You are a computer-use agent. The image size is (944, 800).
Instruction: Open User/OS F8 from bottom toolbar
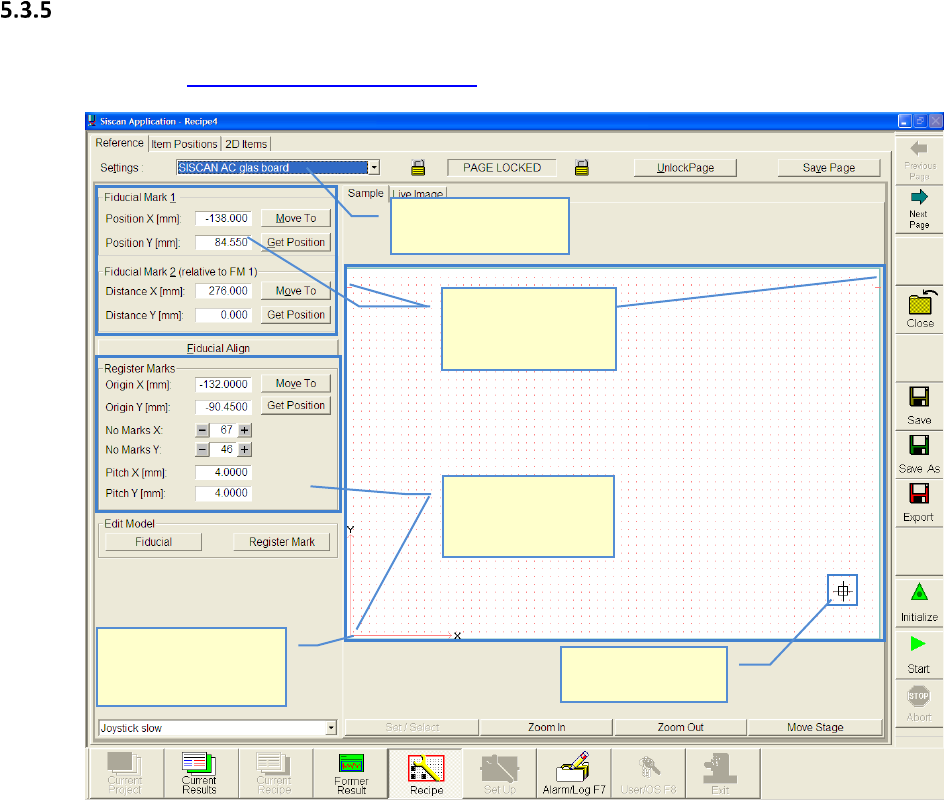coord(648,774)
